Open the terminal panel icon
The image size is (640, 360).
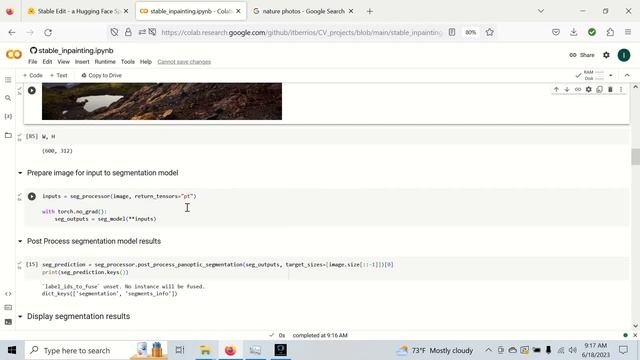coord(8,322)
